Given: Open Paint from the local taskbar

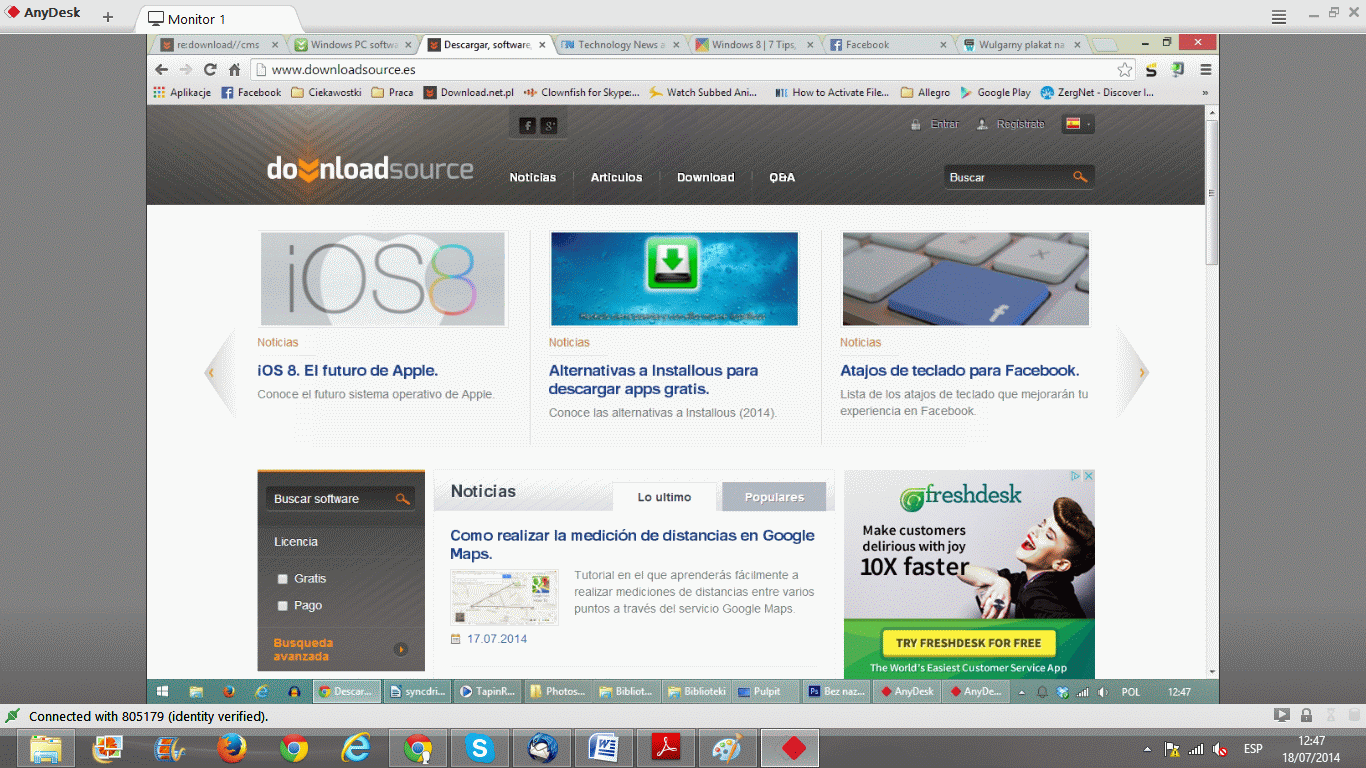Looking at the screenshot, I should pos(728,747).
